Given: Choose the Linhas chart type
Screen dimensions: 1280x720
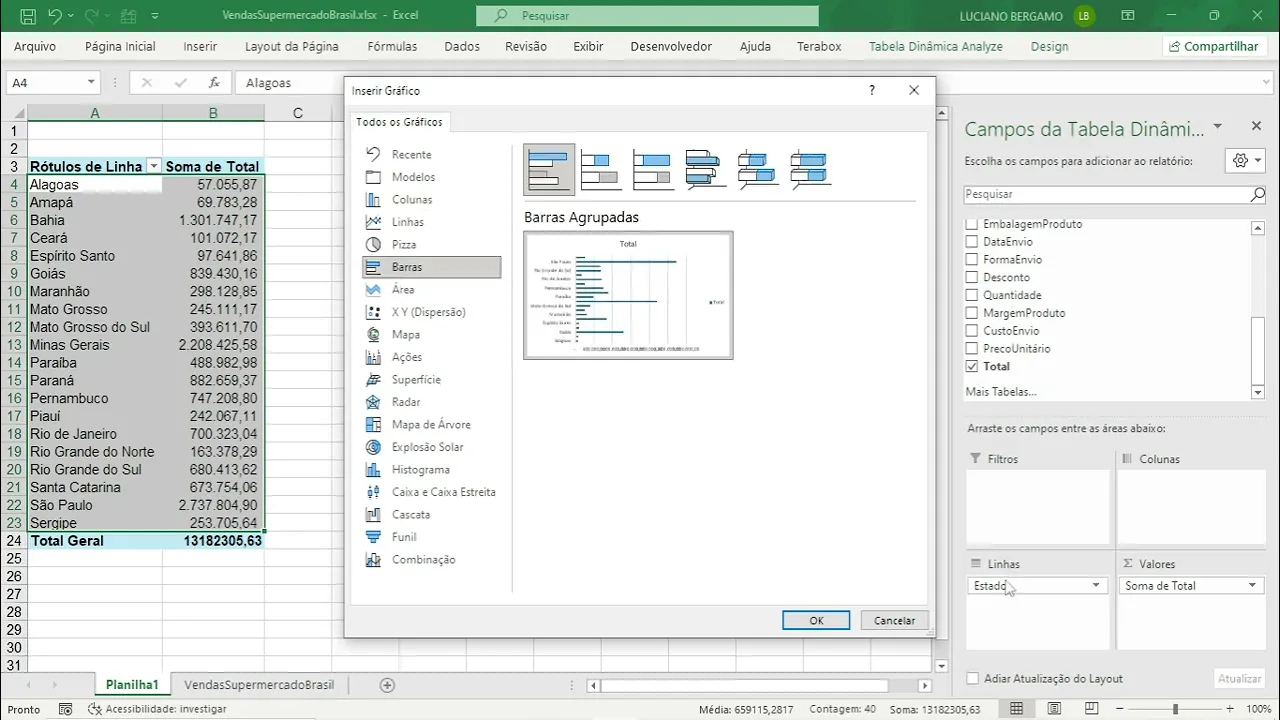Looking at the screenshot, I should pyautogui.click(x=431, y=222).
